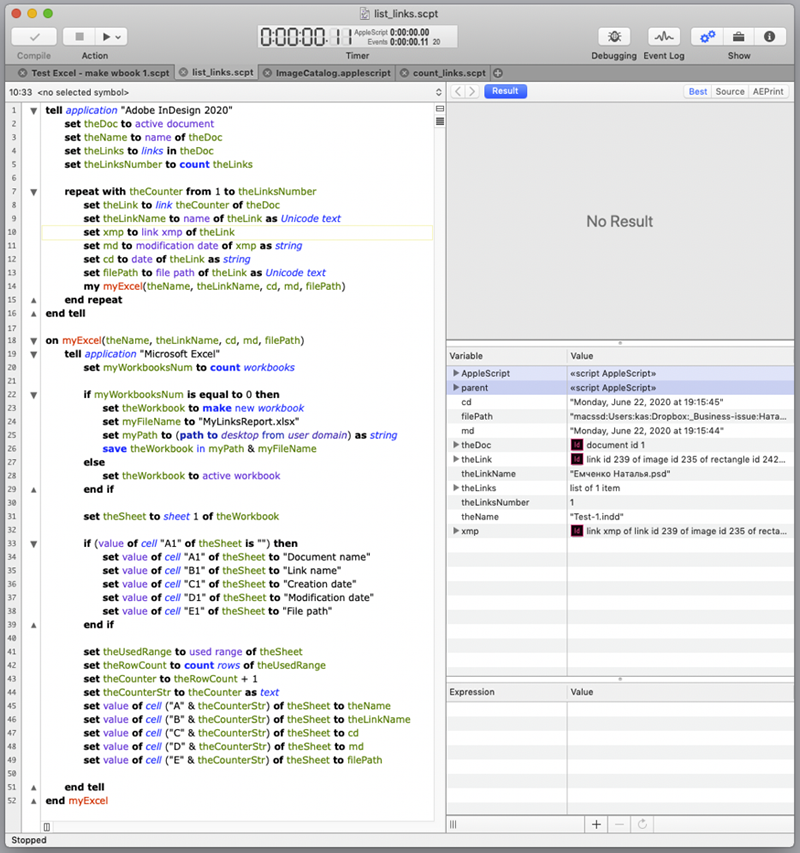This screenshot has height=853, width=800.
Task: Click the gears Show icon
Action: coord(707,37)
